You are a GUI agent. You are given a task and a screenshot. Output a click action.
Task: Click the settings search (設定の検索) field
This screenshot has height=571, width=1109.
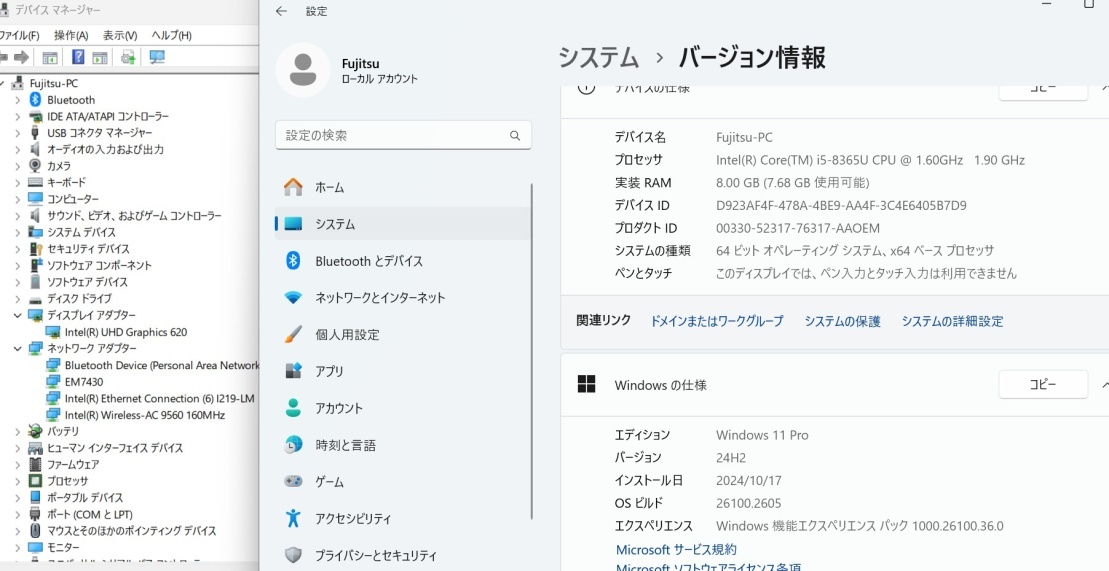pyautogui.click(x=403, y=135)
